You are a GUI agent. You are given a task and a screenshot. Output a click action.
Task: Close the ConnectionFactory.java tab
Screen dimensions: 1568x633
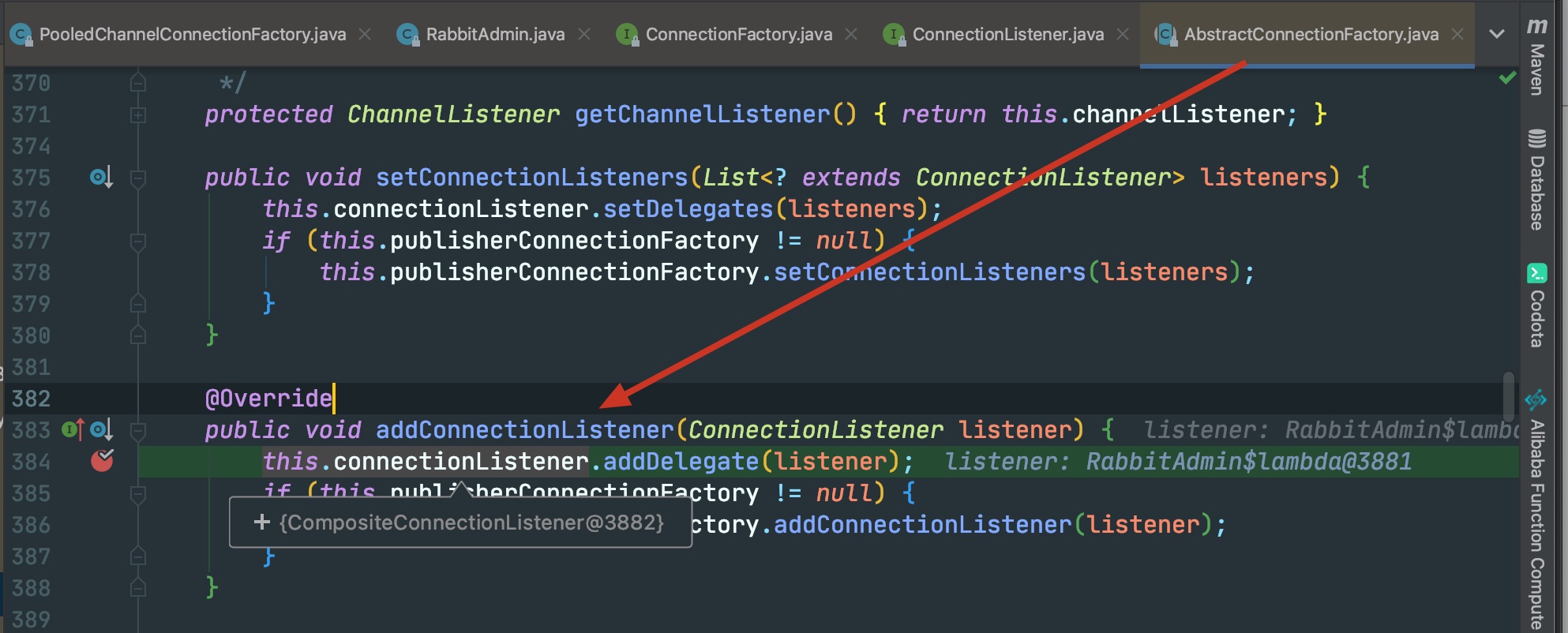851,34
